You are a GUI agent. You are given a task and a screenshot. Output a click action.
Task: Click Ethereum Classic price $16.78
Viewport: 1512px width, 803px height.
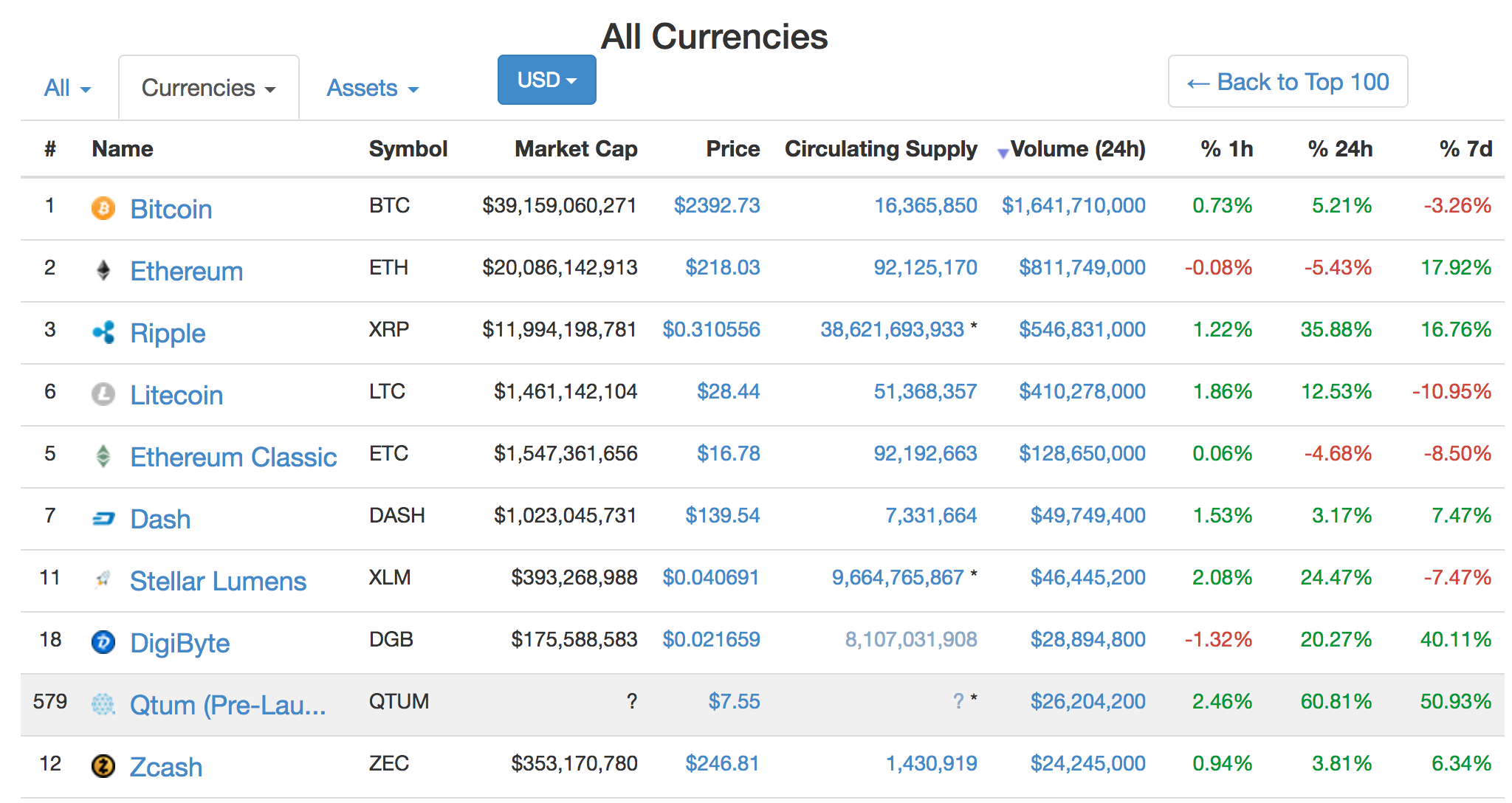[728, 453]
